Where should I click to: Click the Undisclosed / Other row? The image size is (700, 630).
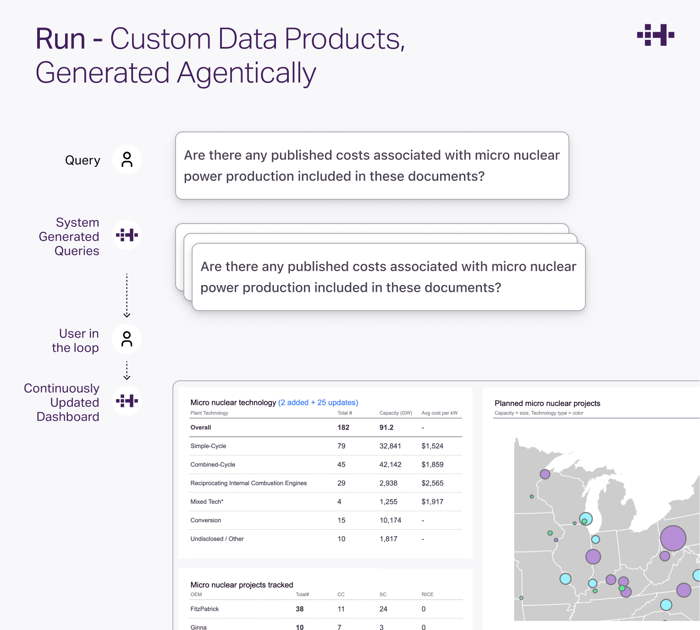(325, 539)
